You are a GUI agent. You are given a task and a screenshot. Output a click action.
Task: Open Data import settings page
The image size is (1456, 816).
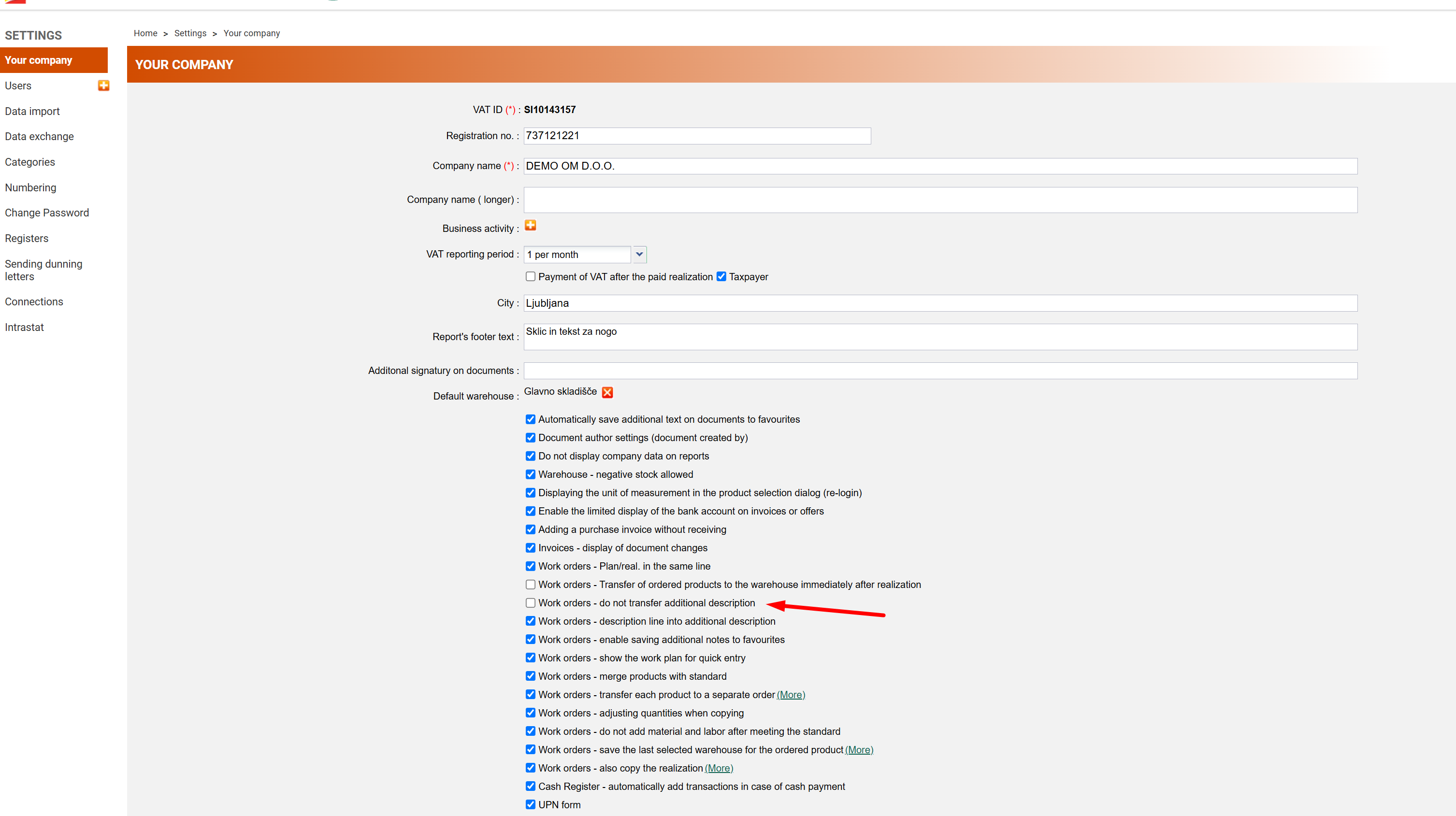pos(32,111)
